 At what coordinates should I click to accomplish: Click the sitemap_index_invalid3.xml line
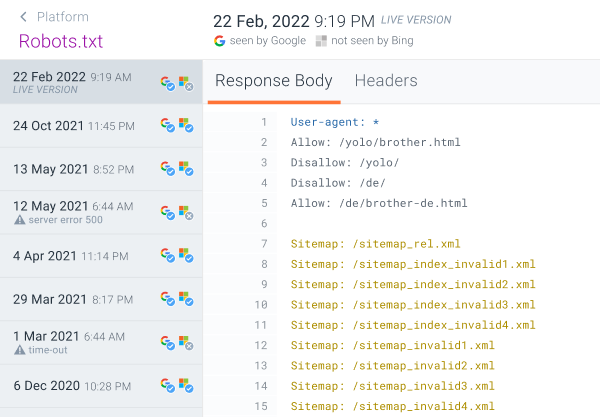413,305
